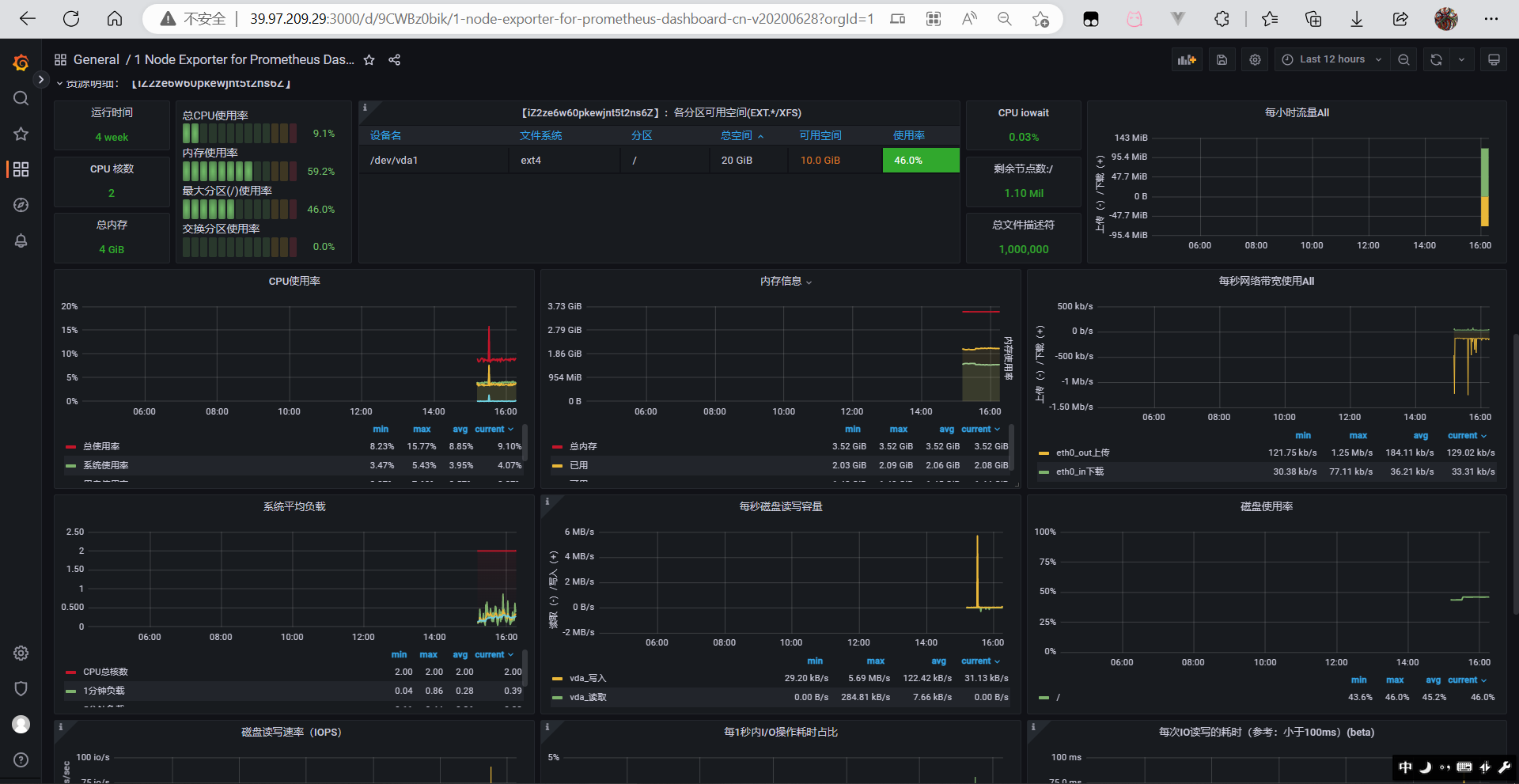Click the Add panel button
The height and width of the screenshot is (784, 1519).
pos(1187,59)
